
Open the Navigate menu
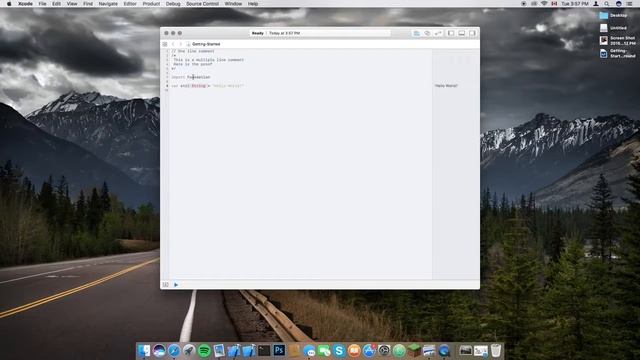[x=108, y=4]
